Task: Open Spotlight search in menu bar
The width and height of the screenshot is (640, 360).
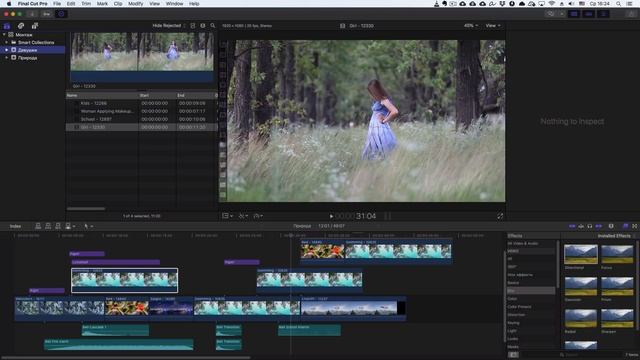Action: coord(619,4)
